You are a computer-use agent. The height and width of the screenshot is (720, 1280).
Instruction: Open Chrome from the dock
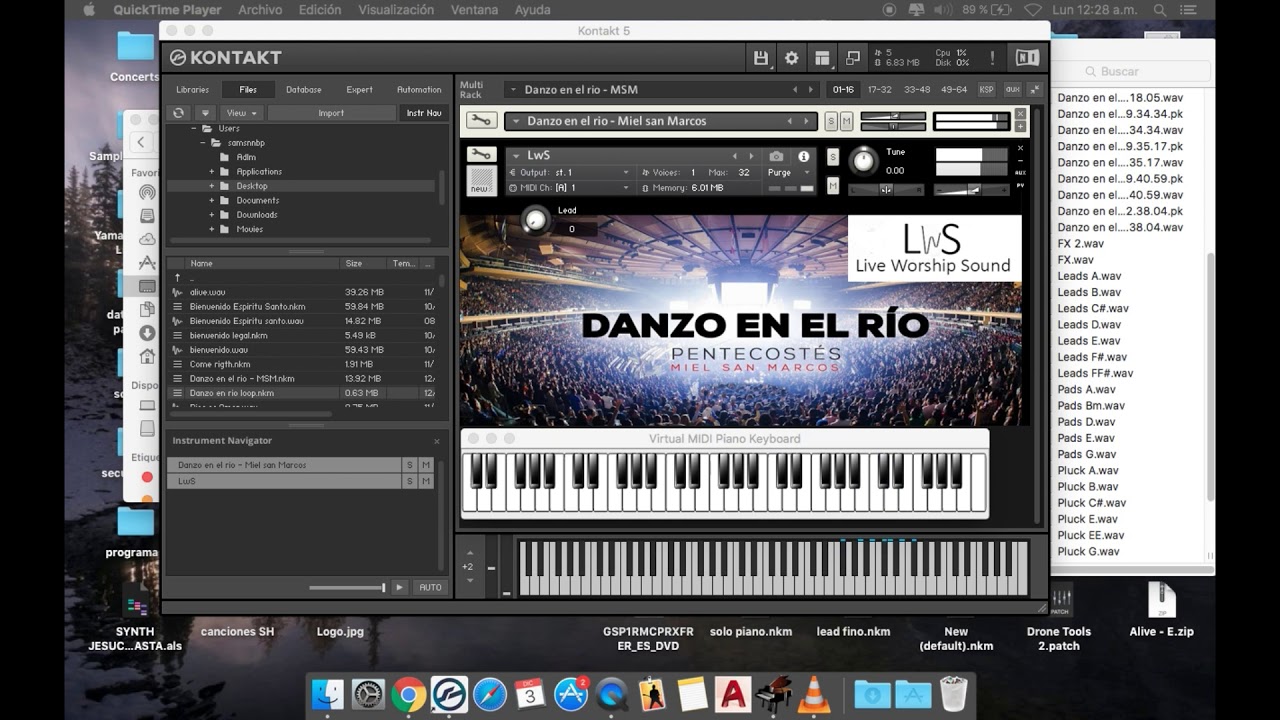point(408,694)
